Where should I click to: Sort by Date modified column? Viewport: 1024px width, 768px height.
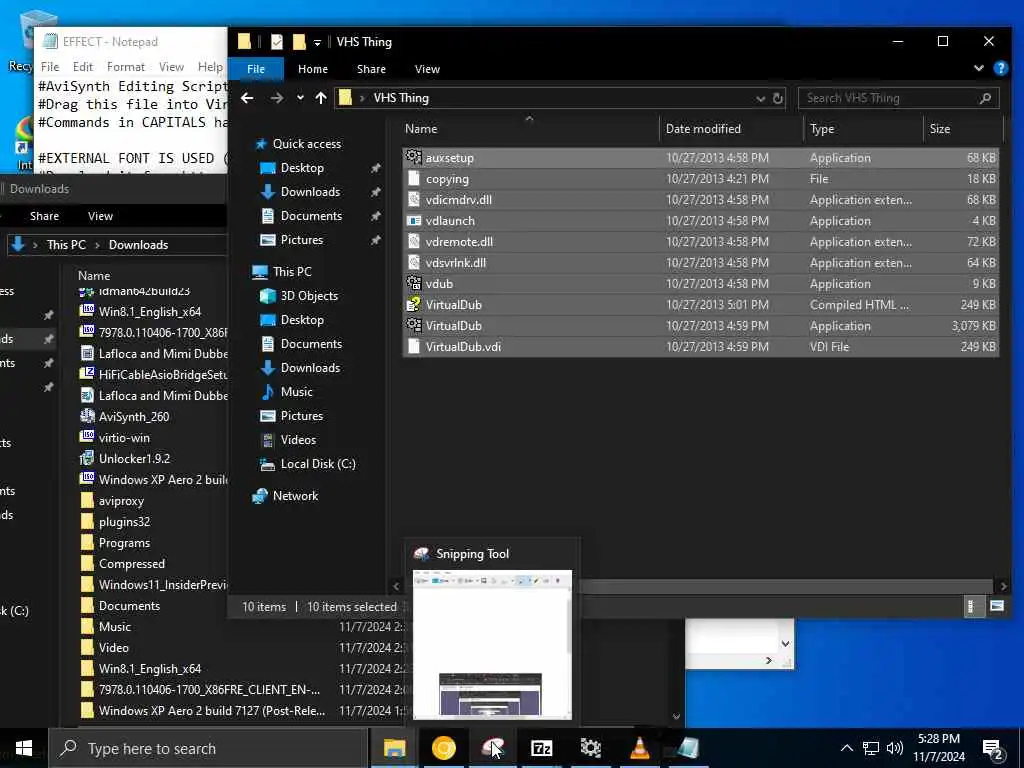731,129
